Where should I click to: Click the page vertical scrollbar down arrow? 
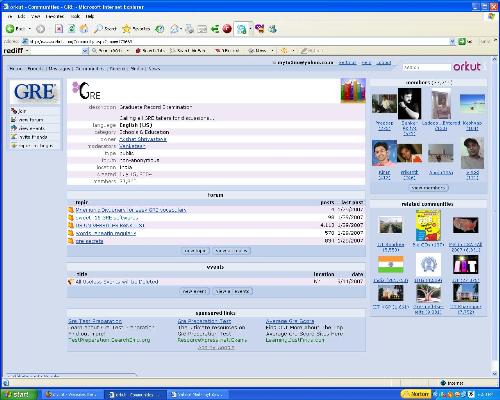coord(494,374)
